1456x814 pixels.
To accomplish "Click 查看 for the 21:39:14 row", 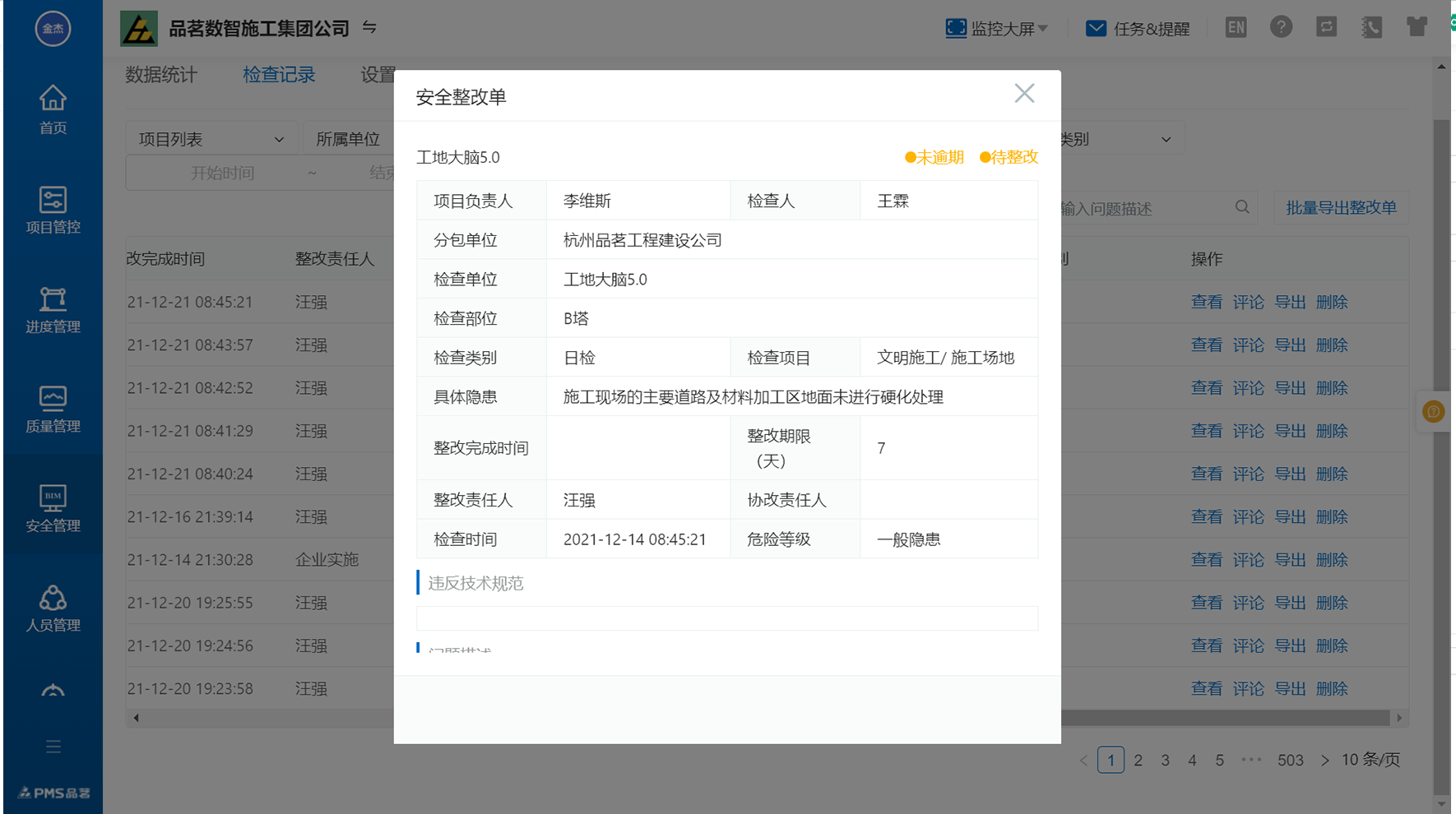I will pos(1207,516).
